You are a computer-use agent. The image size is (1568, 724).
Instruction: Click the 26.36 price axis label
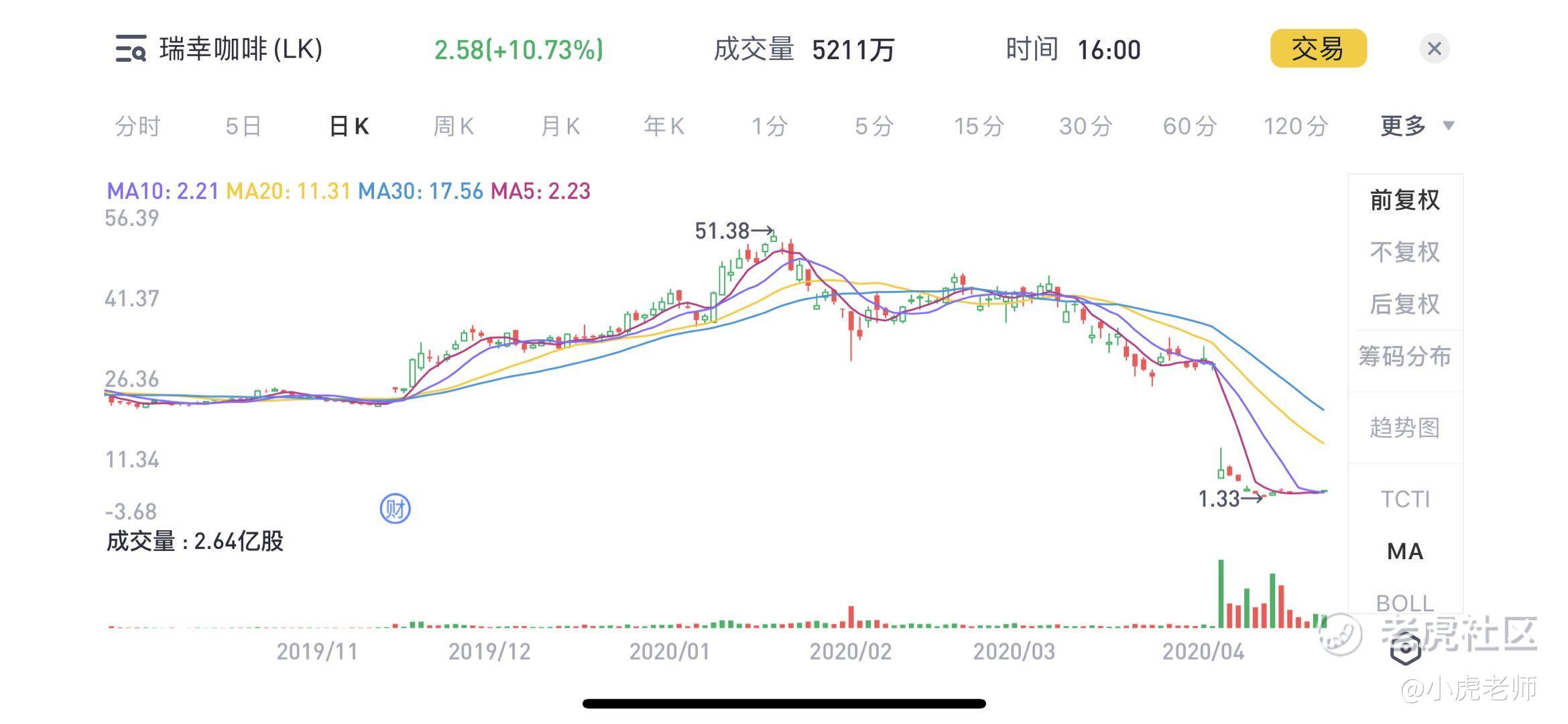click(x=132, y=379)
